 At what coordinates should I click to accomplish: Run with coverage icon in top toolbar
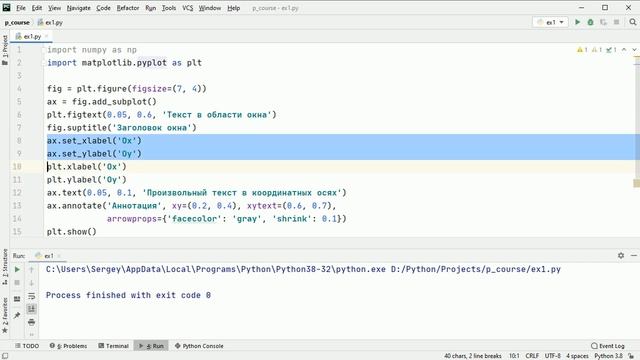pyautogui.click(x=603, y=22)
